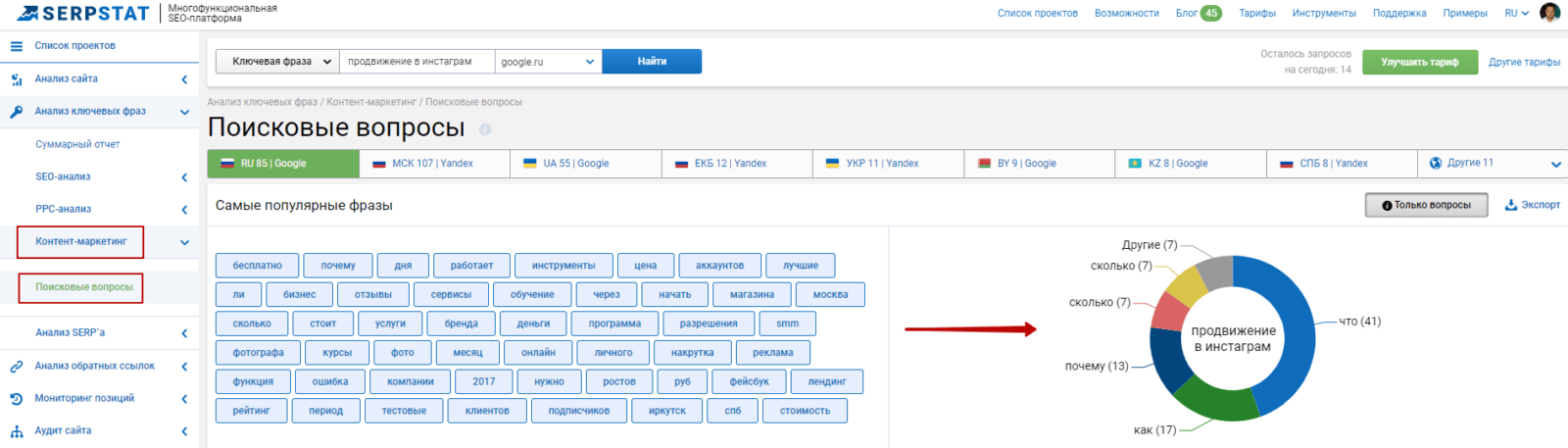Click the keyword search input field
This screenshot has height=448, width=1568.
[x=416, y=62]
